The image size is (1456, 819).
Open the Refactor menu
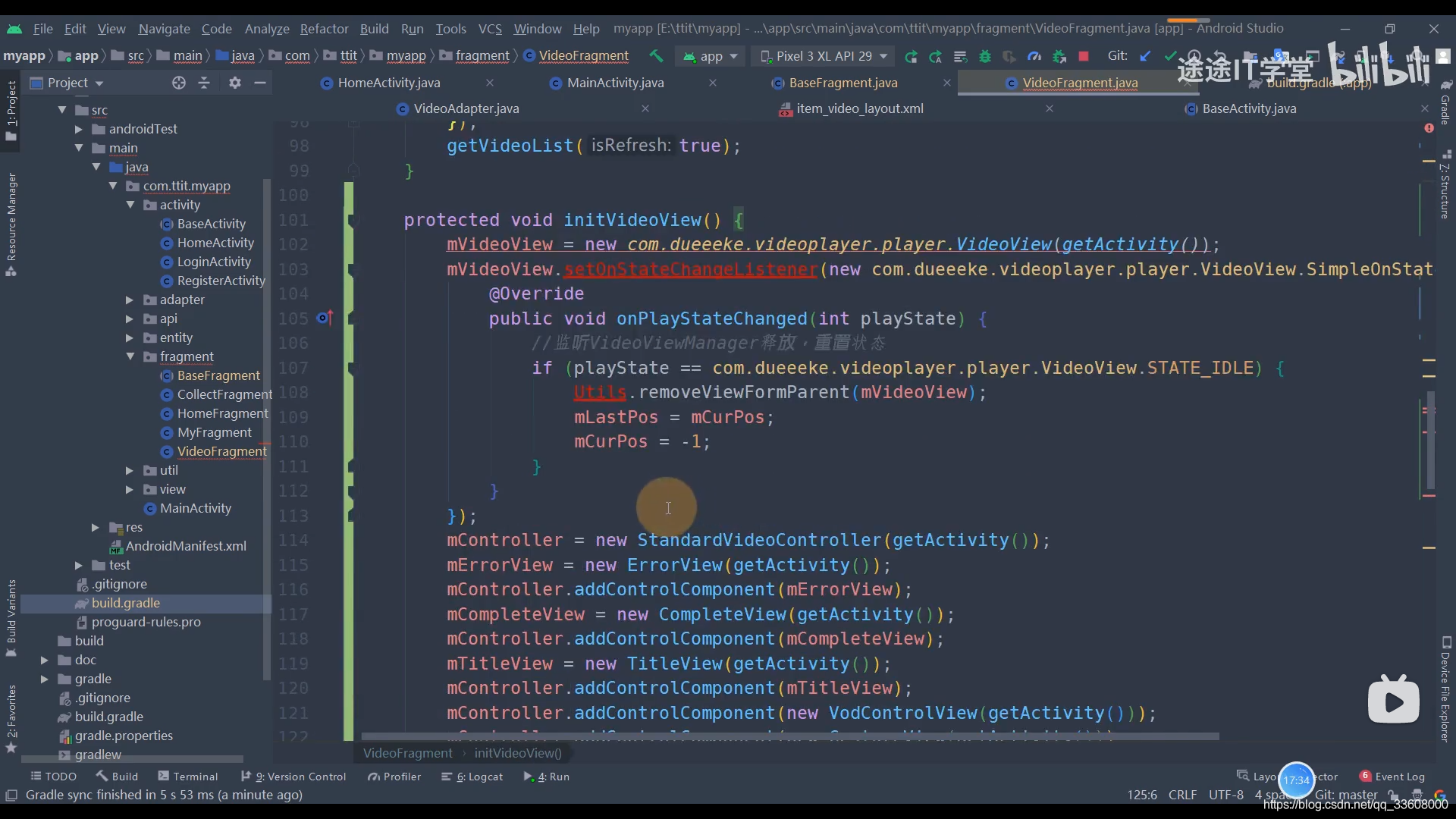click(x=324, y=29)
